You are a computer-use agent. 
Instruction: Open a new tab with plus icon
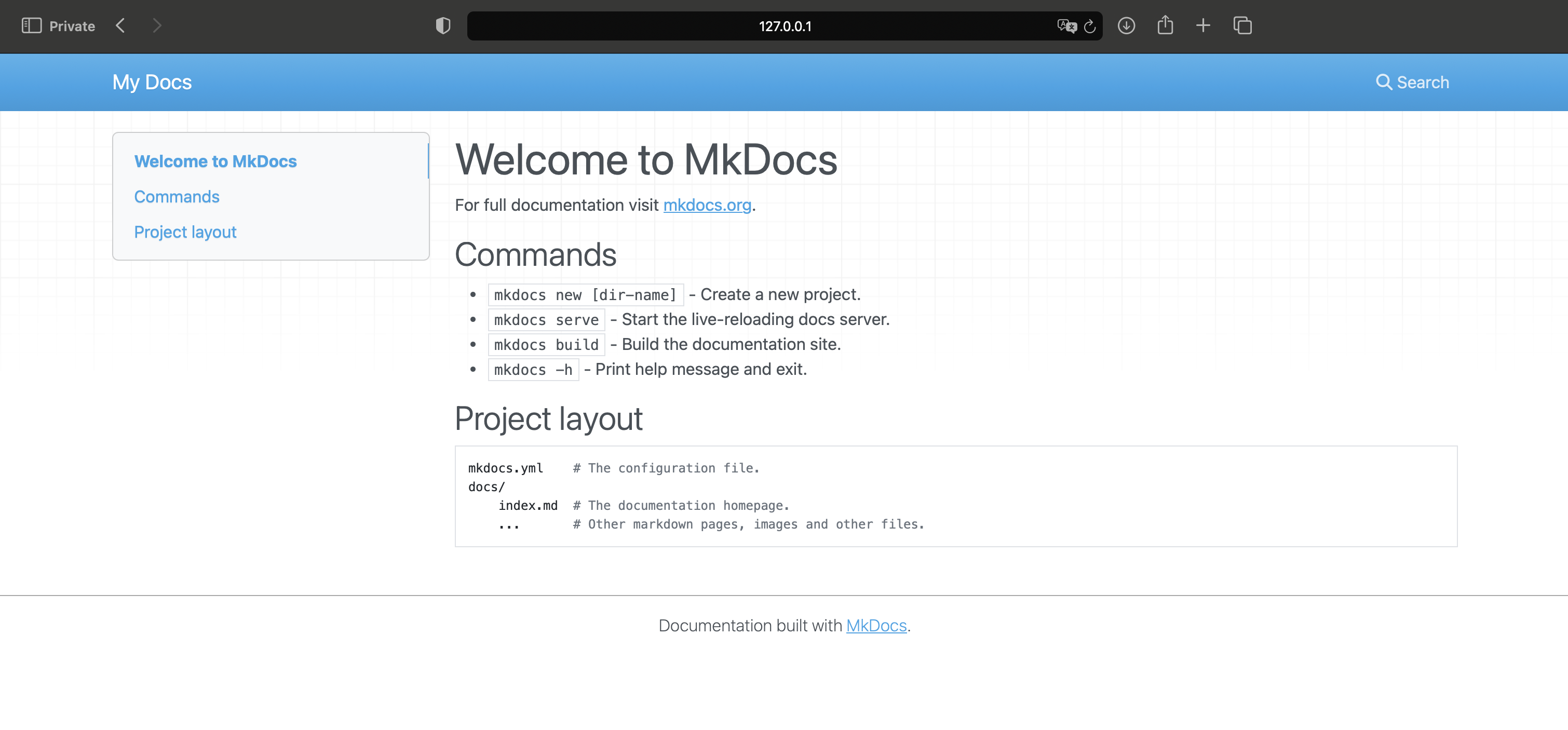(1204, 25)
